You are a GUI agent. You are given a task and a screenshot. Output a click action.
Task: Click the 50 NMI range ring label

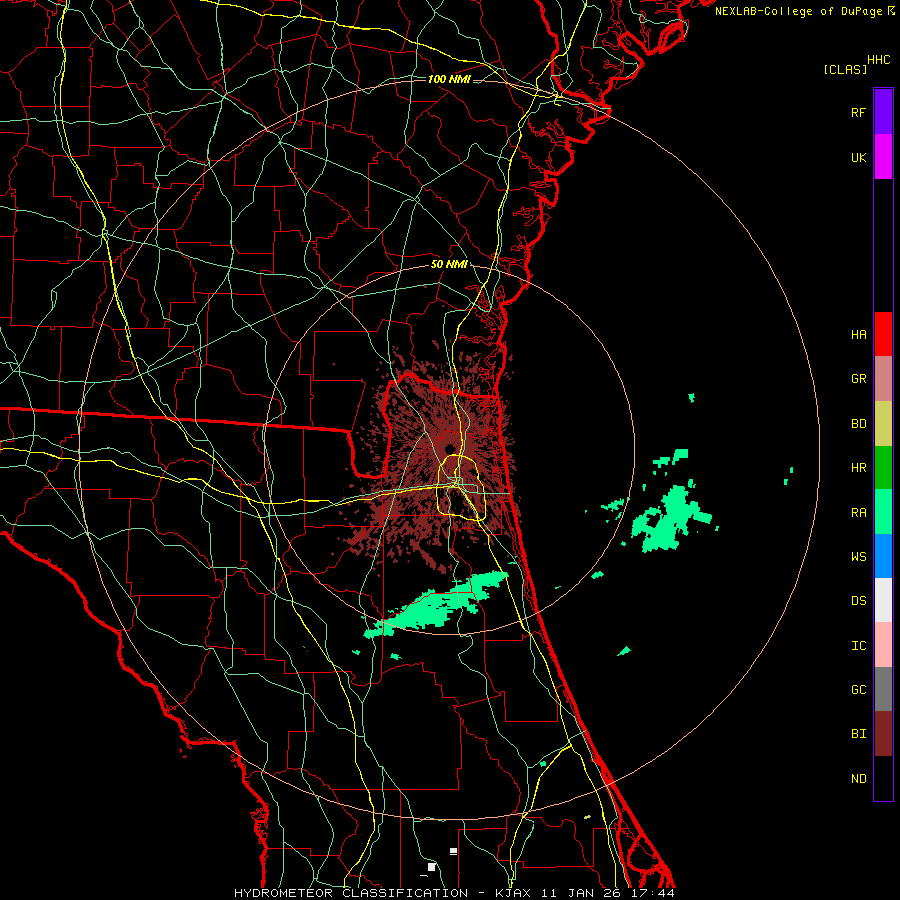pyautogui.click(x=449, y=264)
